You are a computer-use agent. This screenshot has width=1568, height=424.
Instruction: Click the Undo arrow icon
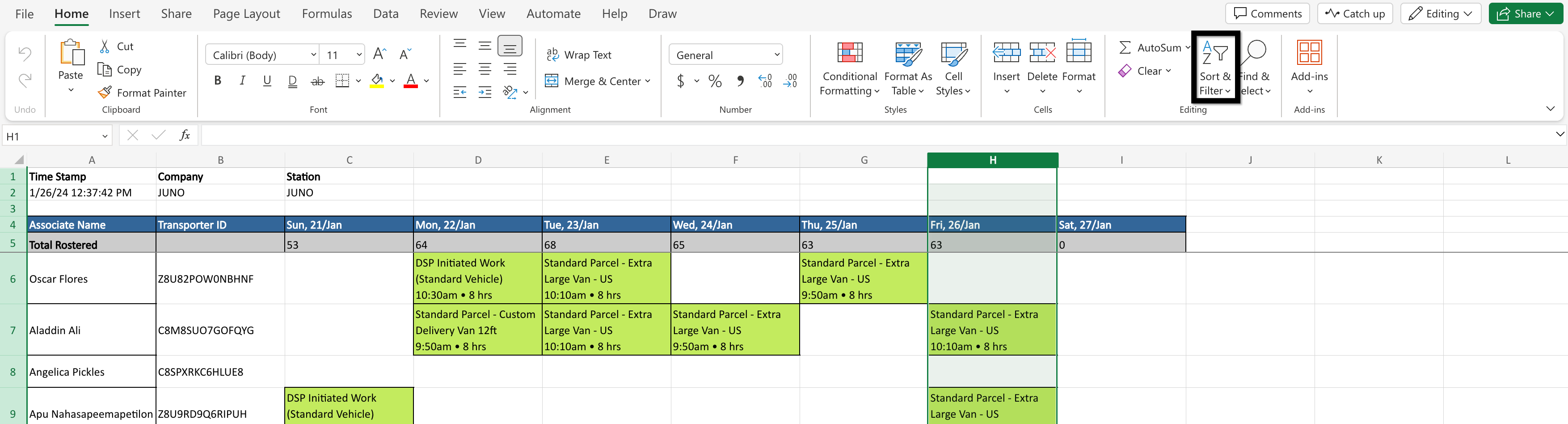25,54
